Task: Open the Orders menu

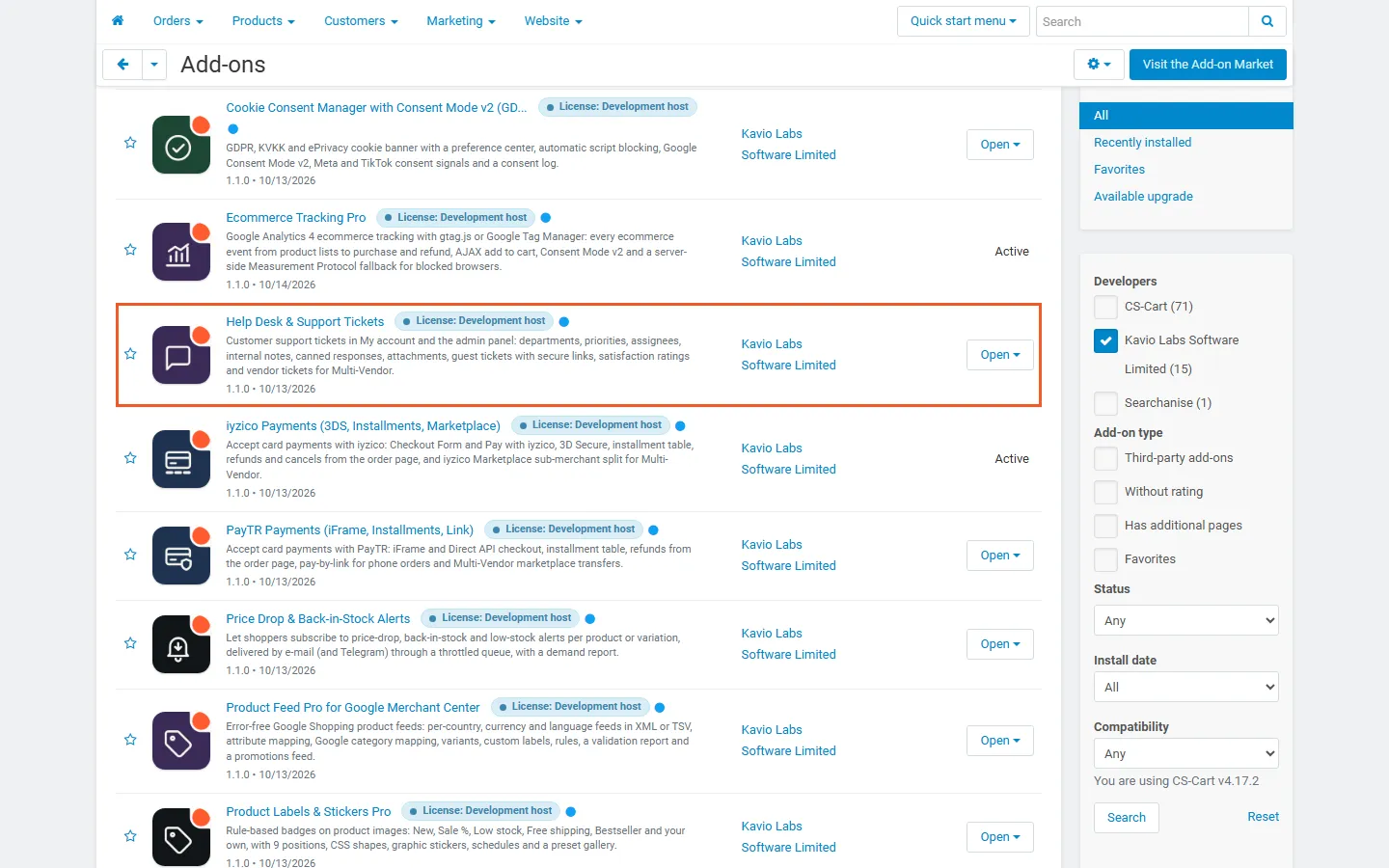Action: (177, 21)
